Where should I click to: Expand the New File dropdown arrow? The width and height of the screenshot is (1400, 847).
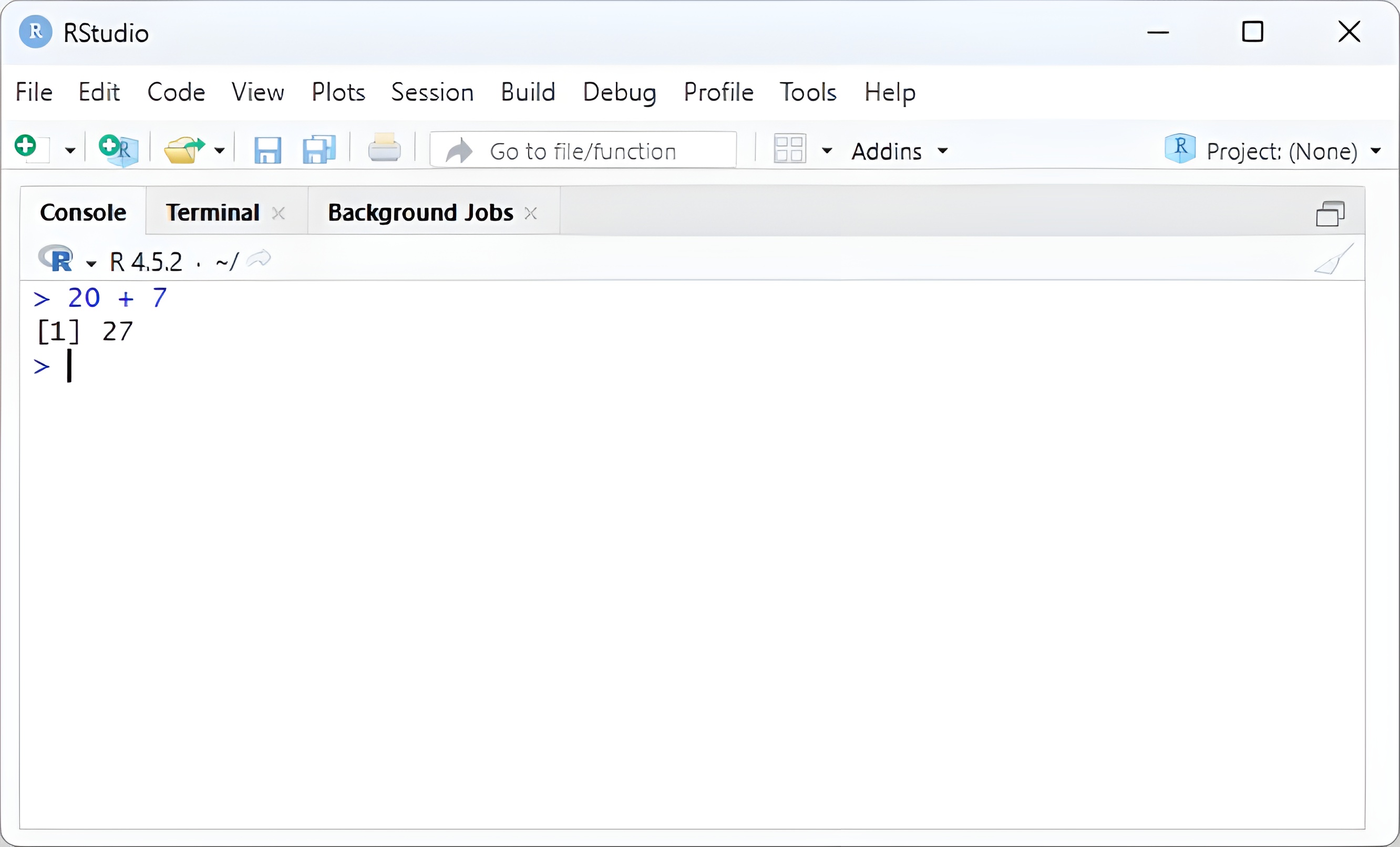[x=70, y=151]
